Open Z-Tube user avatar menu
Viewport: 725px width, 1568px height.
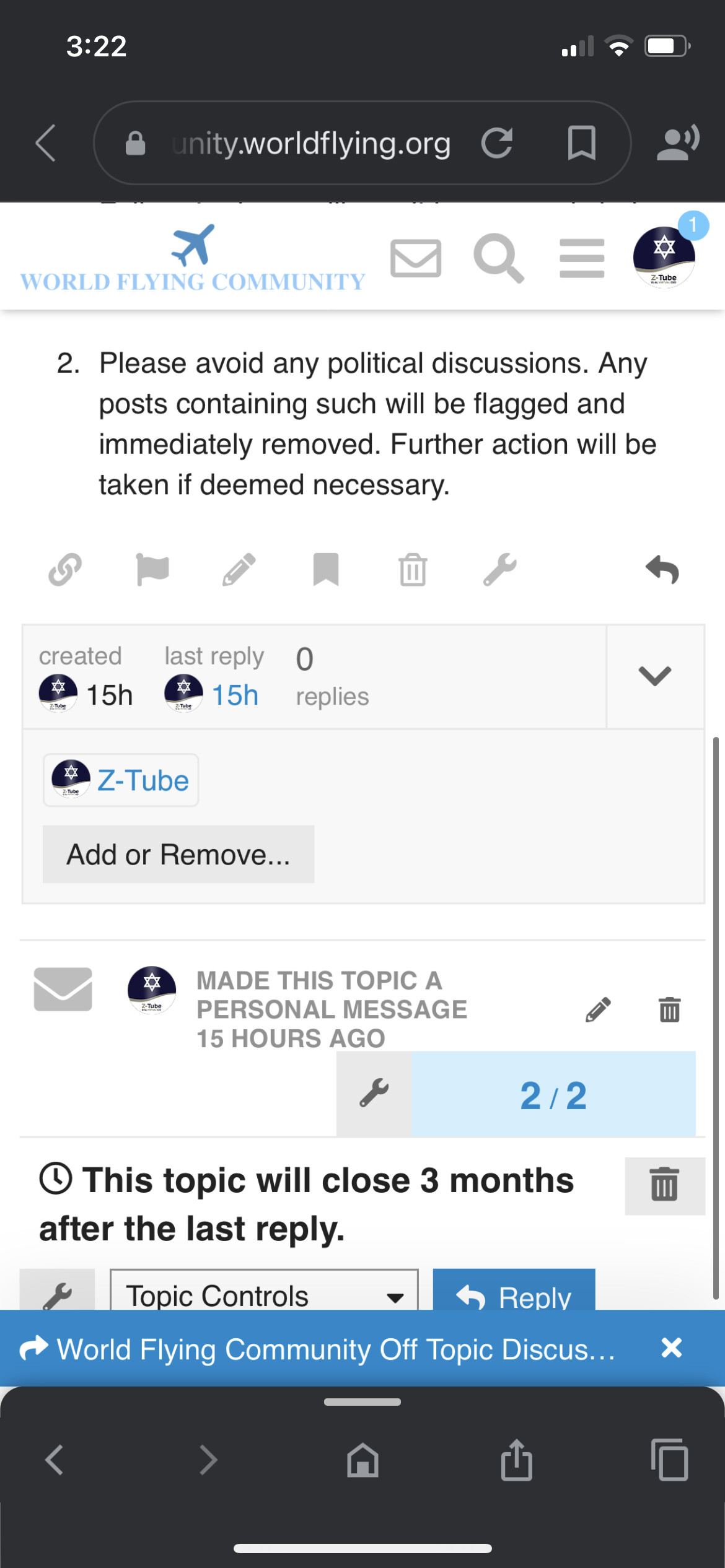coord(664,257)
